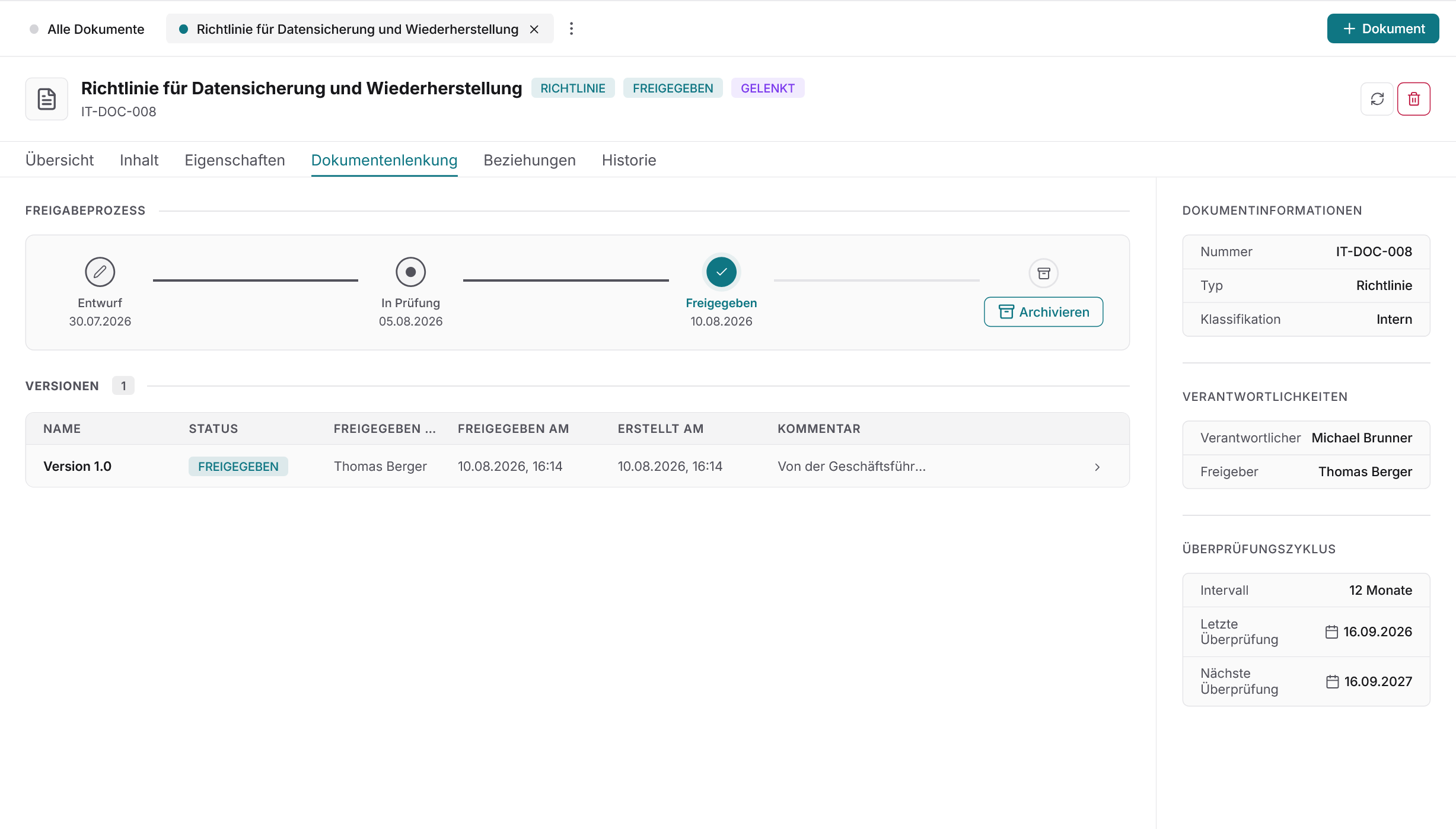Open the three-dot tab options menu

pos(571,28)
